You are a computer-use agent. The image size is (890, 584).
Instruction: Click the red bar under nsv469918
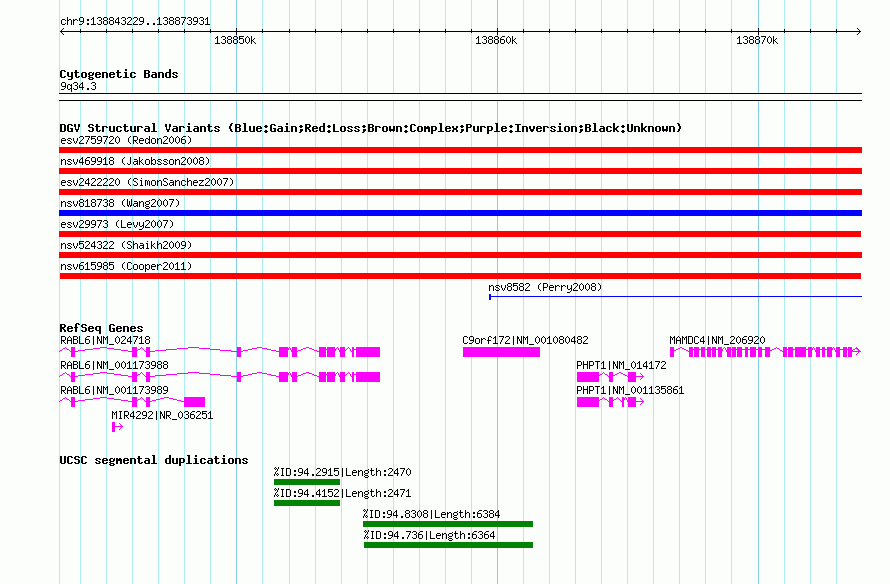click(x=460, y=171)
